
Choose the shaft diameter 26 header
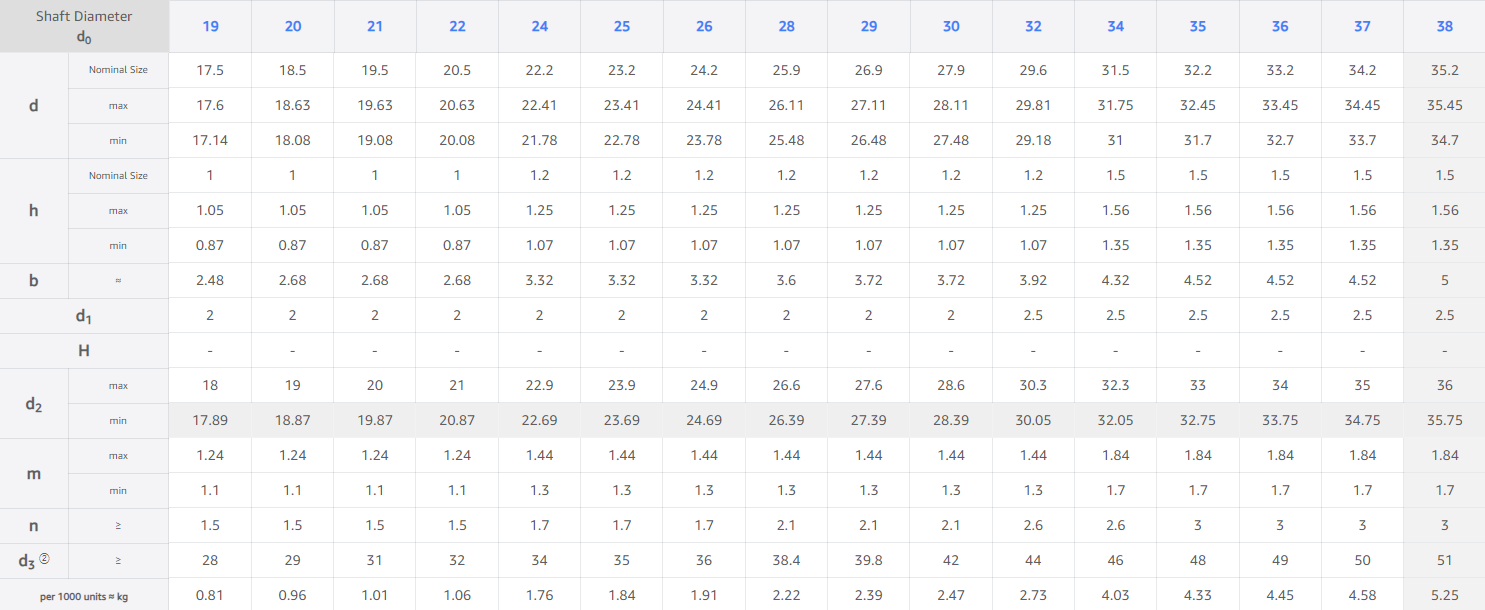tap(704, 26)
